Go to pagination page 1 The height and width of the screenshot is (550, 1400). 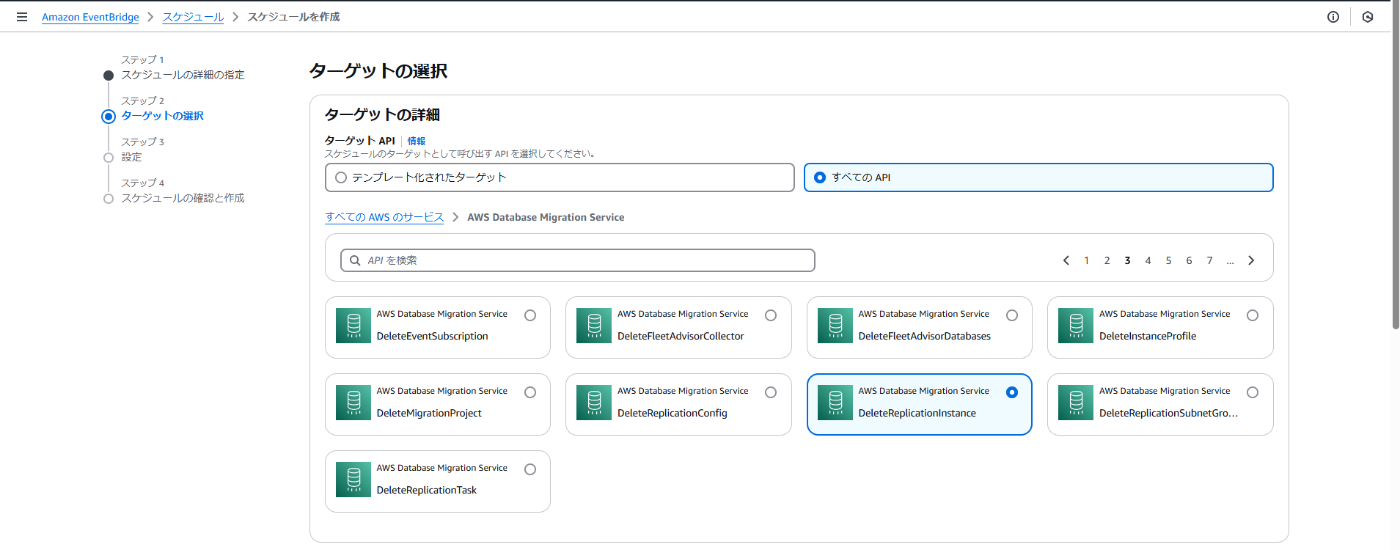[x=1087, y=260]
